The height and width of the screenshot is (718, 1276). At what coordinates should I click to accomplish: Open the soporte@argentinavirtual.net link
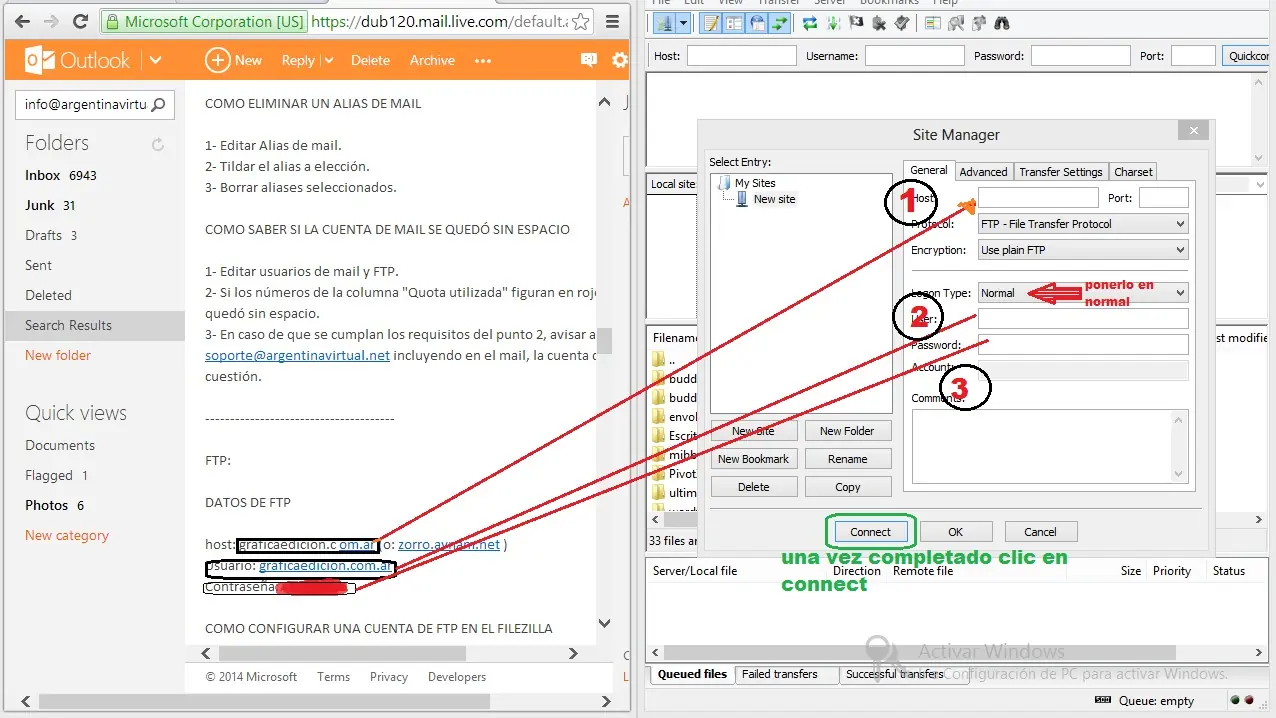[x=297, y=356]
